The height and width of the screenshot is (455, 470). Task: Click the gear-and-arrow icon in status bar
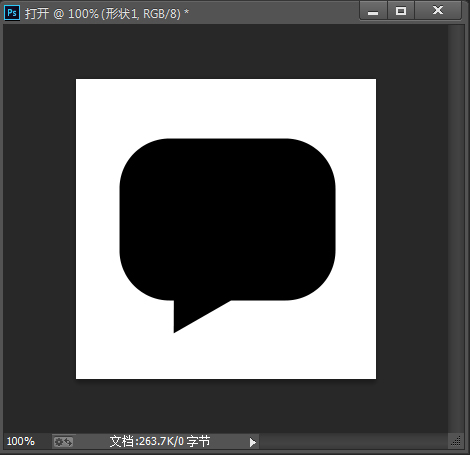tap(63, 442)
